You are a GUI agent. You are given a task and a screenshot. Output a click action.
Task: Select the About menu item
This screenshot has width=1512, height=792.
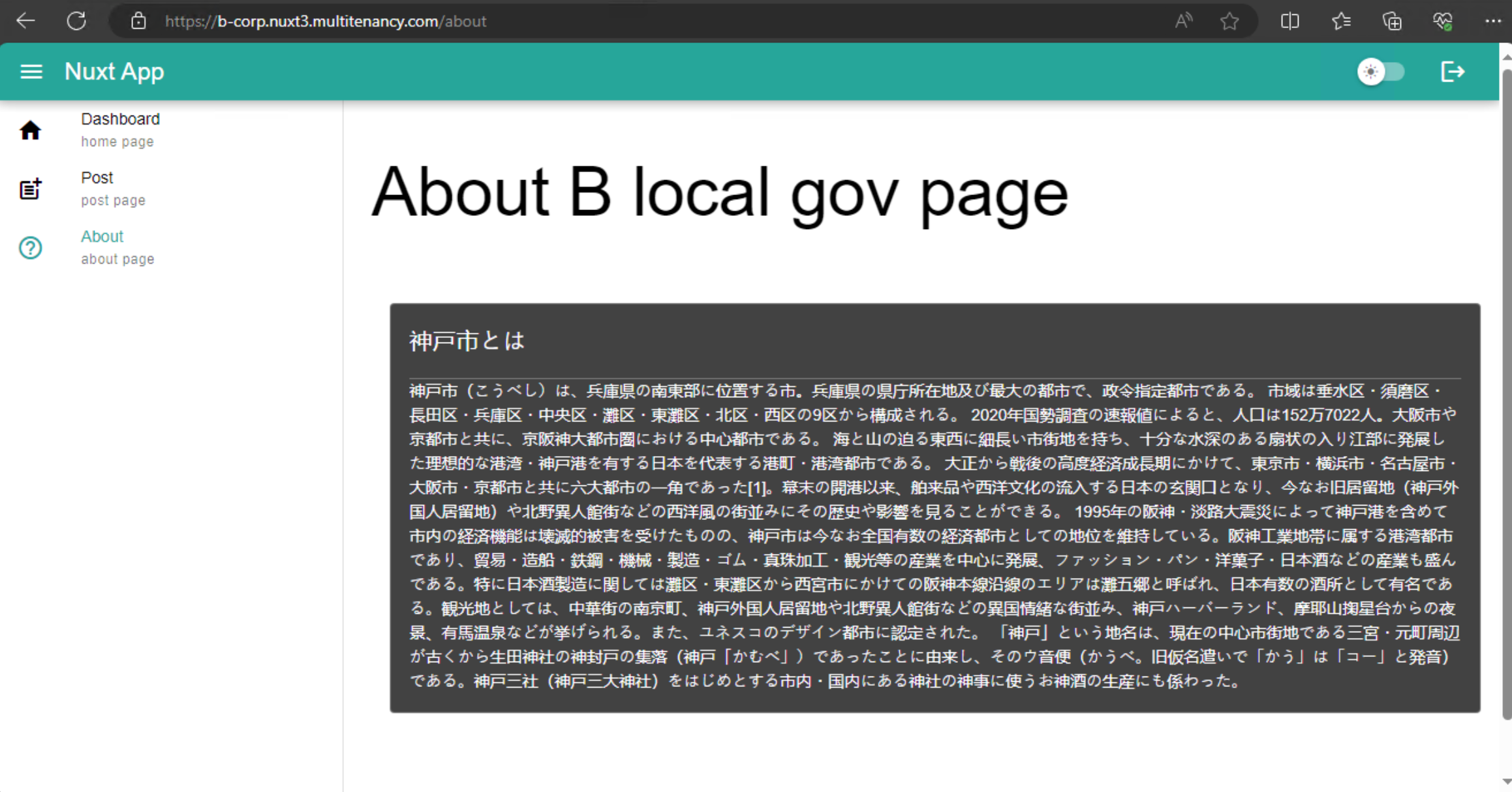point(171,247)
